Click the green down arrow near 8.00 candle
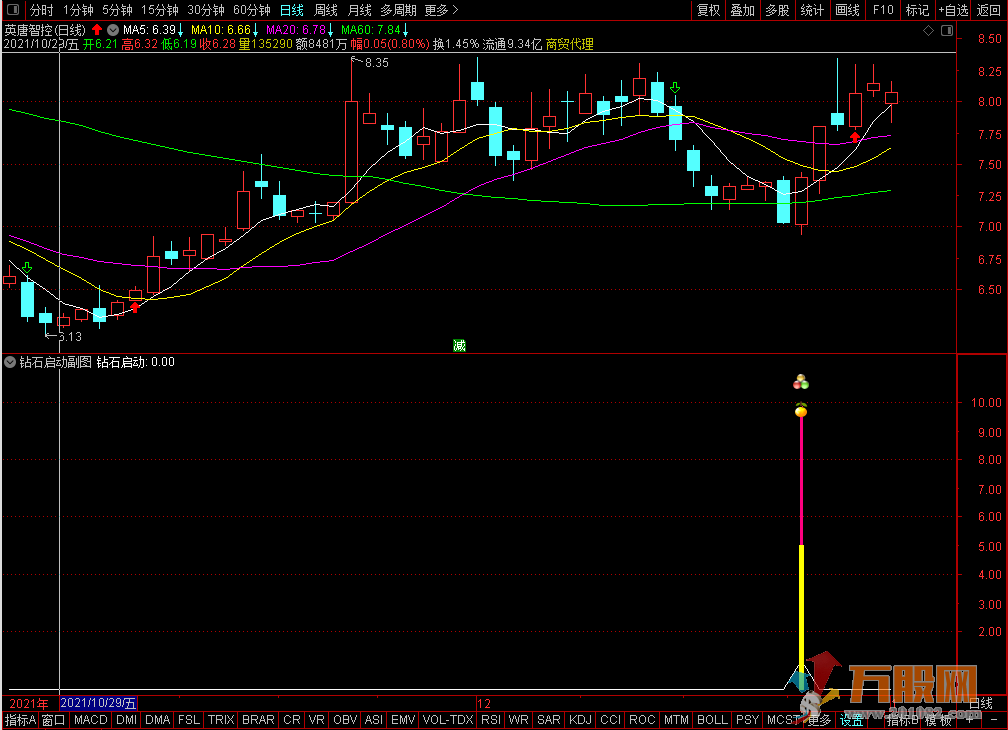1008x730 pixels. (x=676, y=88)
